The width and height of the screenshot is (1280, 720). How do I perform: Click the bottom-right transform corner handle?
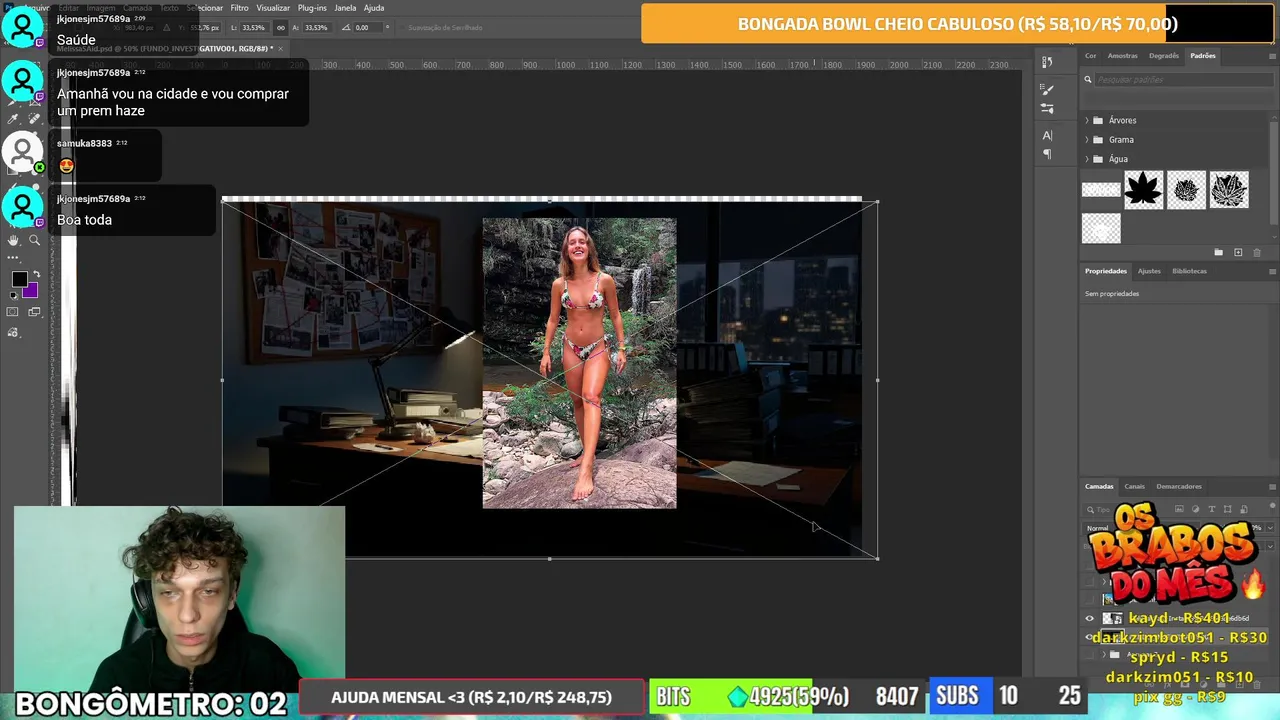[877, 558]
